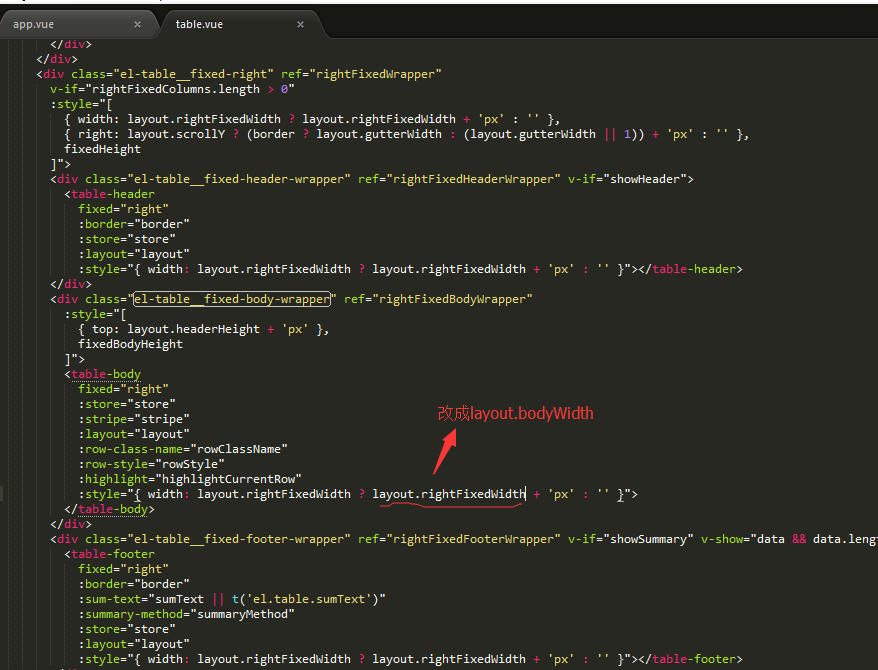Screen dimensions: 878x670
Task: Switch to the app.vue tab
Action: coord(34,25)
